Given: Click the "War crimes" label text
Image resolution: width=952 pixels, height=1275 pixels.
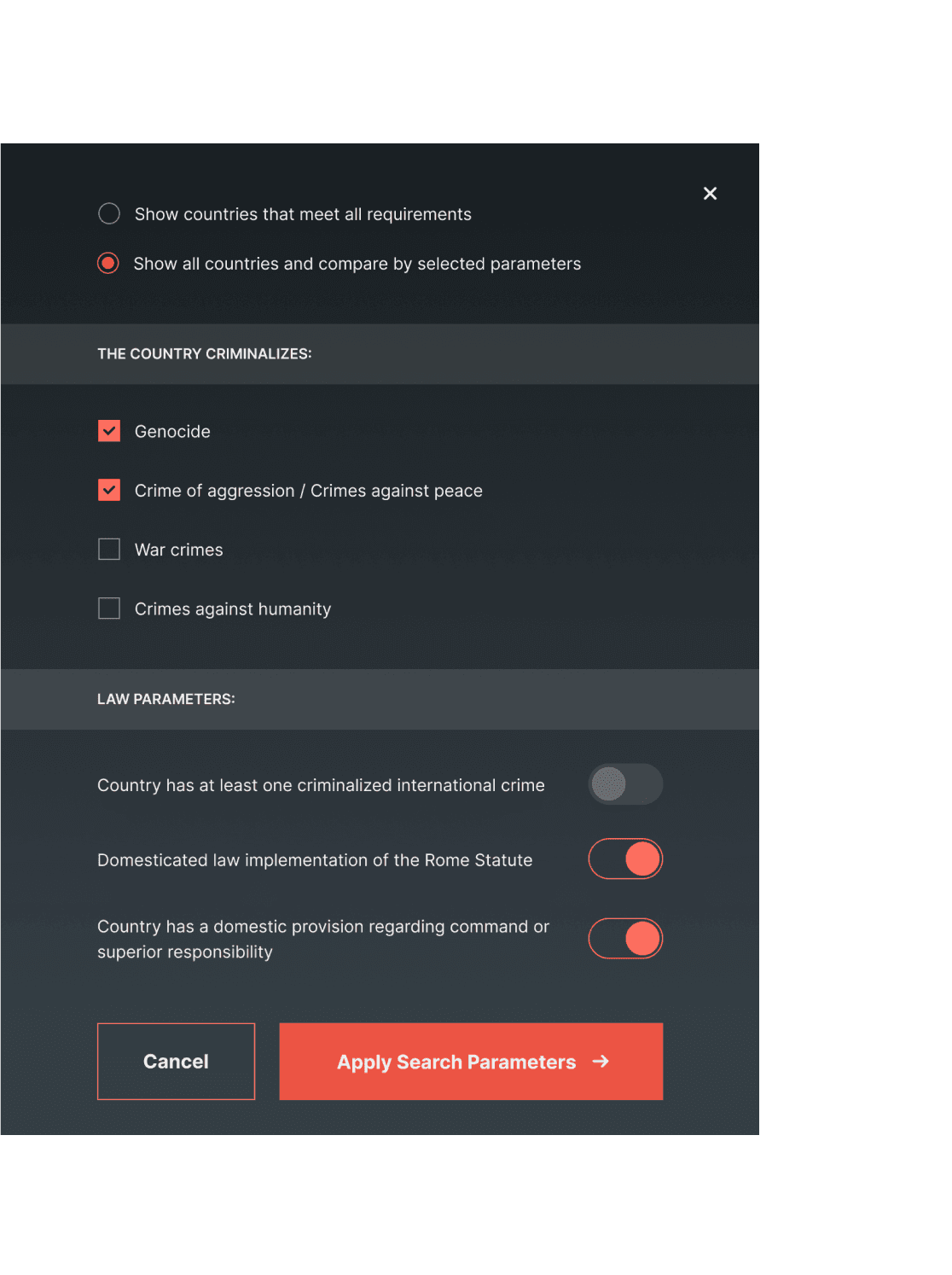Looking at the screenshot, I should (179, 550).
